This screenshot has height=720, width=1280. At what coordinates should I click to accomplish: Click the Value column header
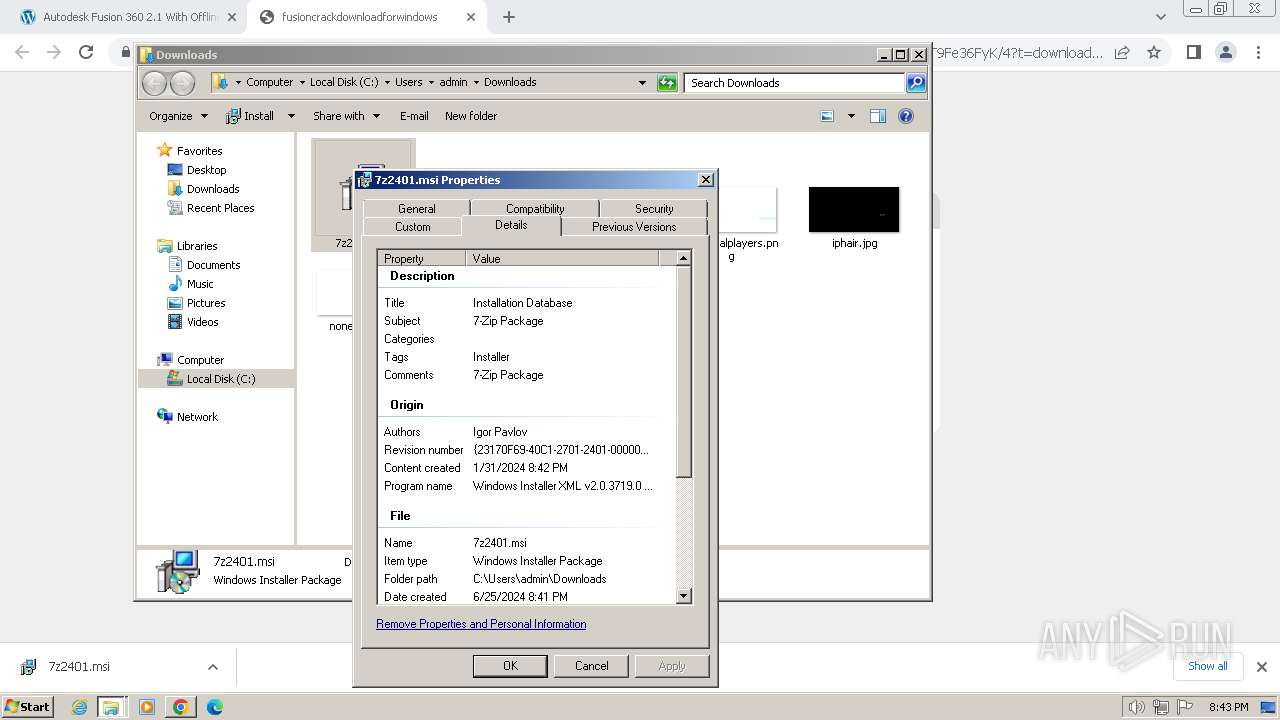click(562, 258)
